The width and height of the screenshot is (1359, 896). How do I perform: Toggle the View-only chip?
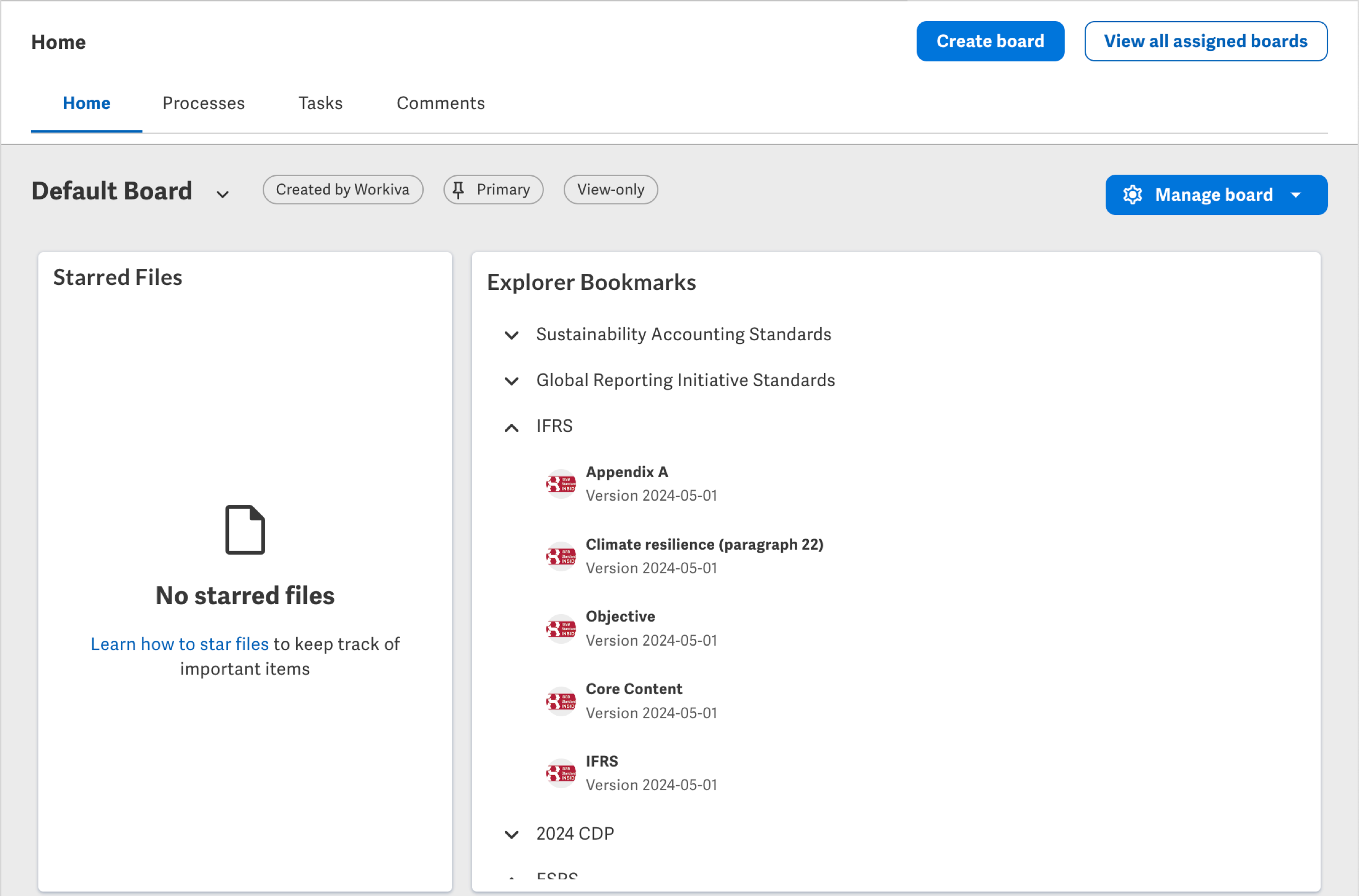(610, 189)
